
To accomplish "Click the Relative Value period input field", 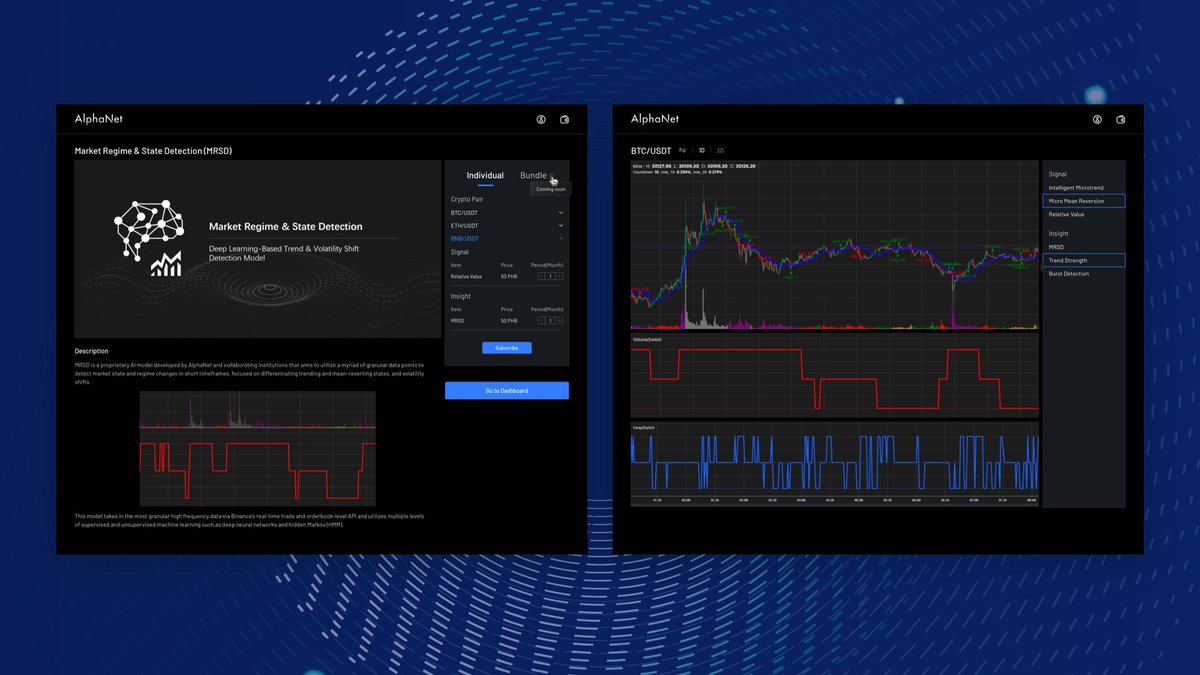I will point(551,277).
